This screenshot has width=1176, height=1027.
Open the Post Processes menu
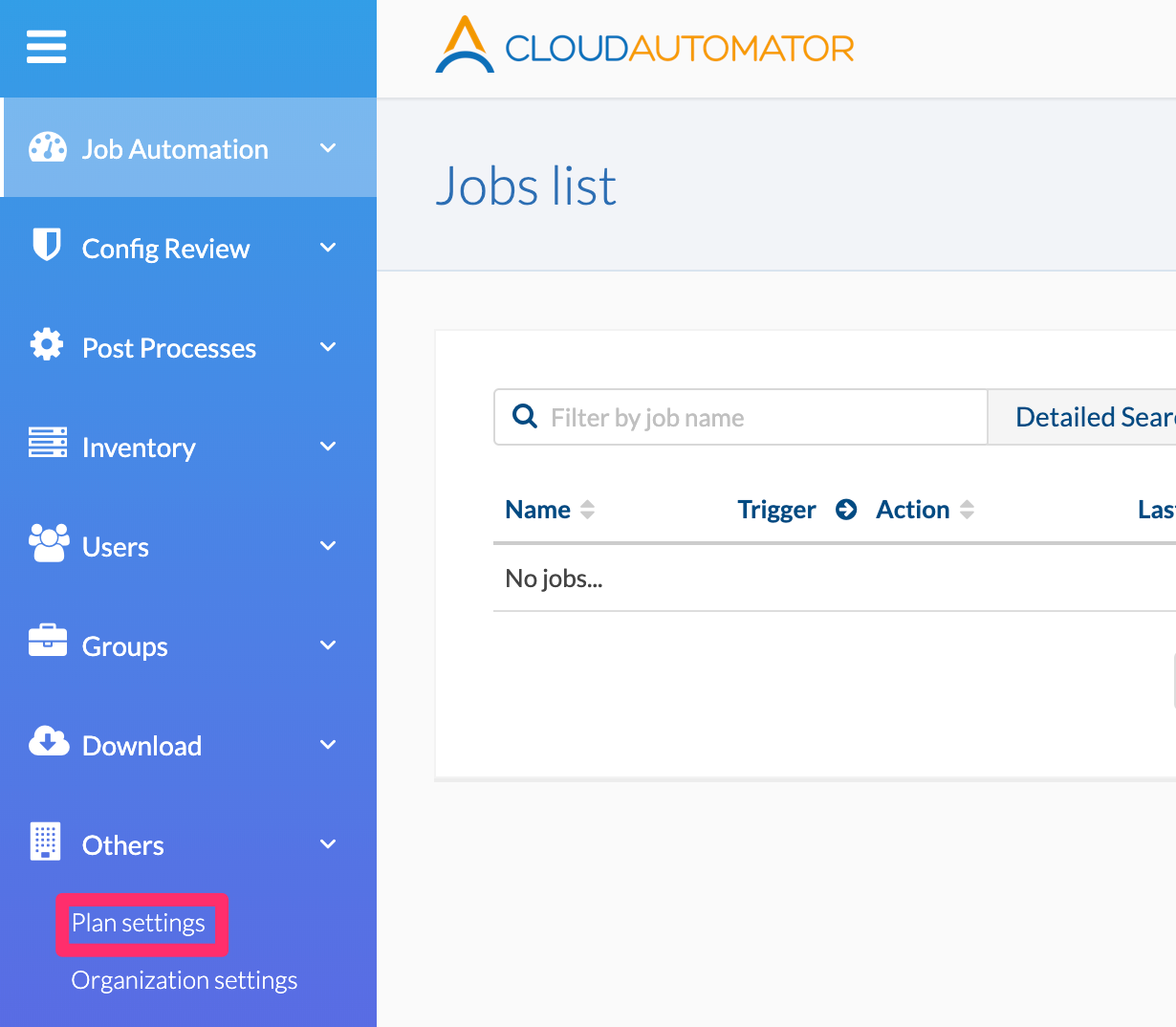point(189,347)
